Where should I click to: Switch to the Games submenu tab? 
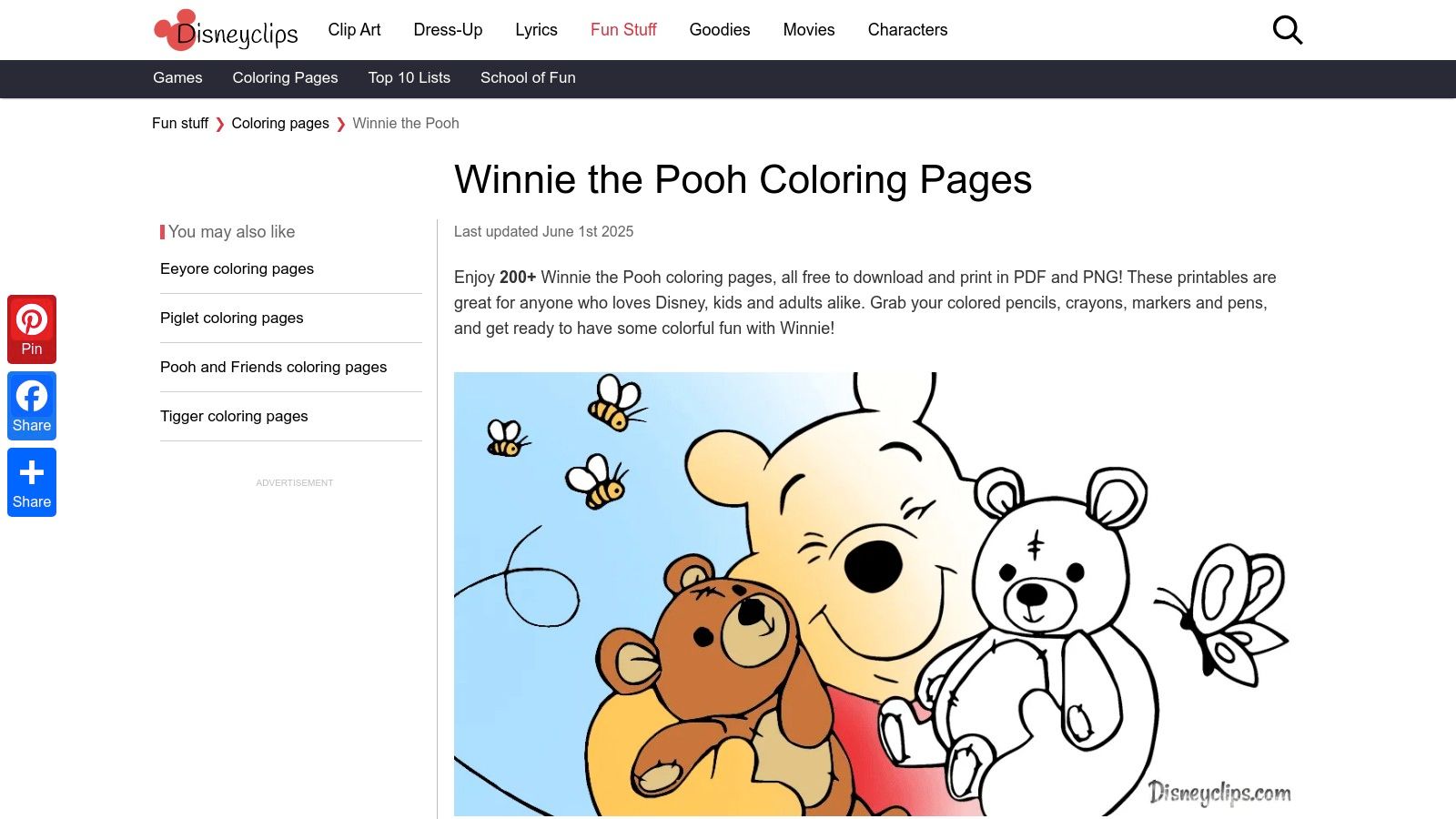click(177, 78)
